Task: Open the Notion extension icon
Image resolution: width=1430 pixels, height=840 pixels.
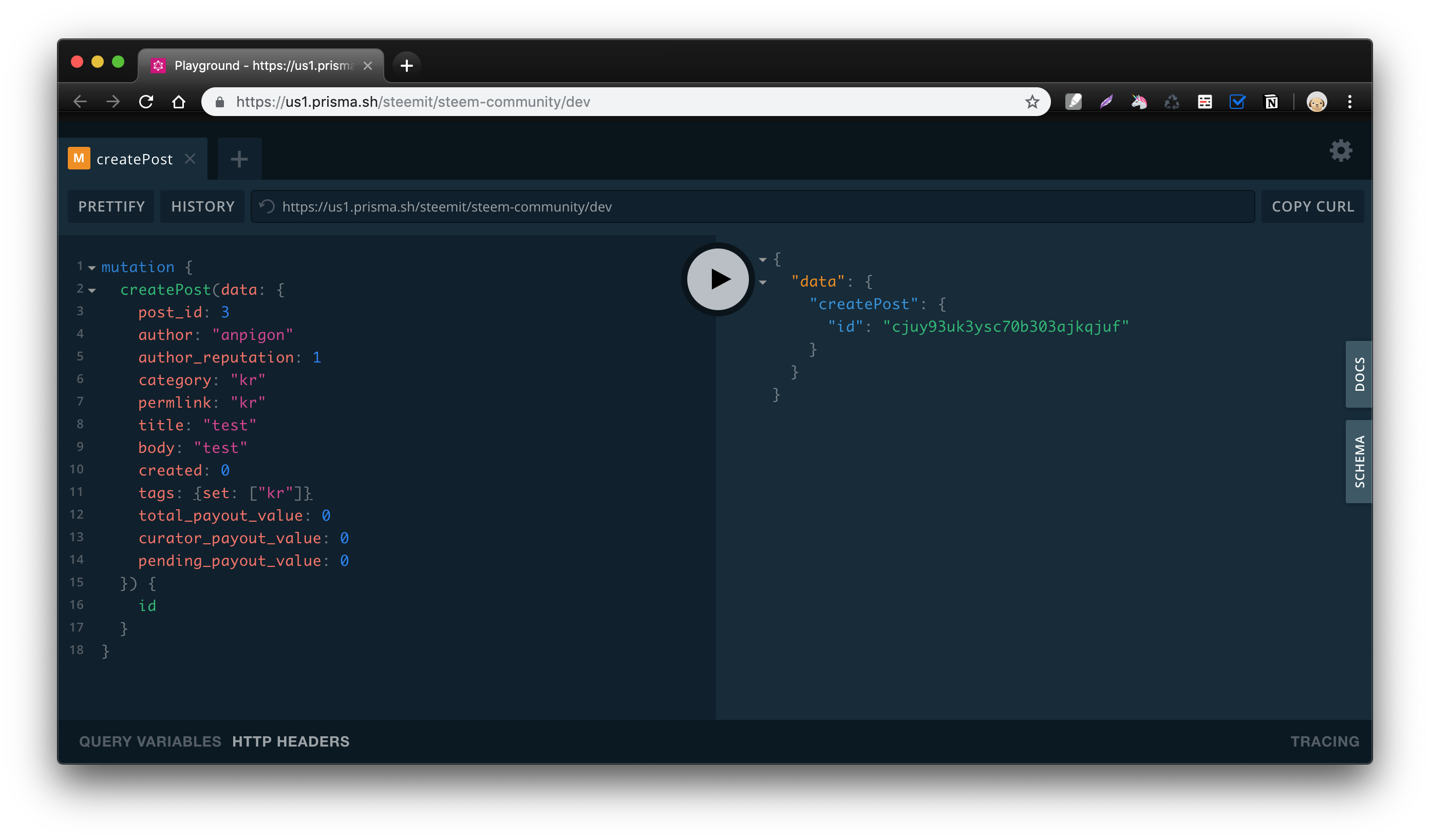Action: click(x=1271, y=102)
